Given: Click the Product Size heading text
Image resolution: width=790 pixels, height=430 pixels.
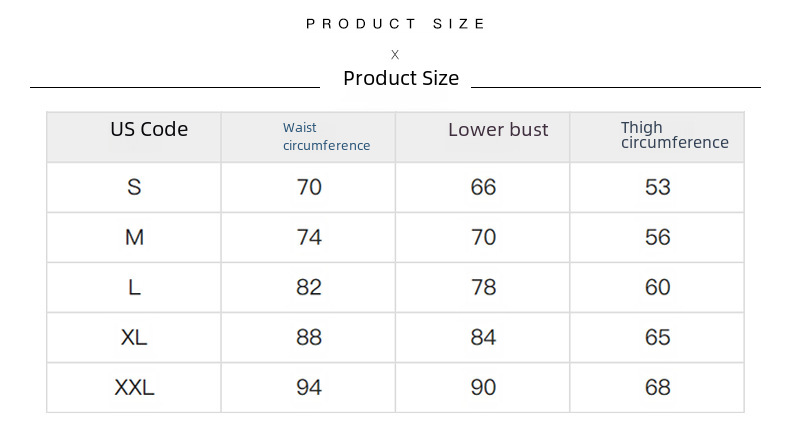Looking at the screenshot, I should coord(400,78).
